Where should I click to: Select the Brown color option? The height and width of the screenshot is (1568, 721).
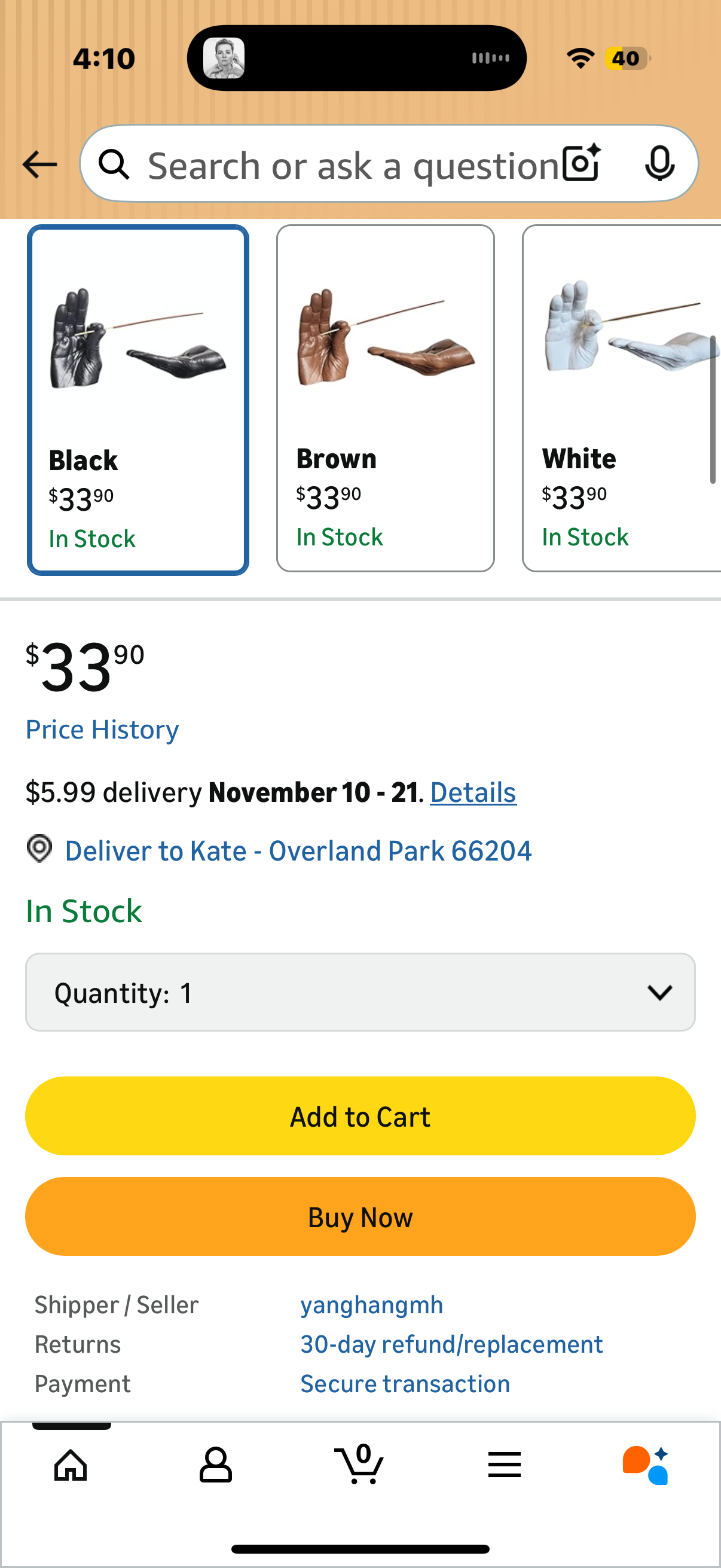(385, 398)
